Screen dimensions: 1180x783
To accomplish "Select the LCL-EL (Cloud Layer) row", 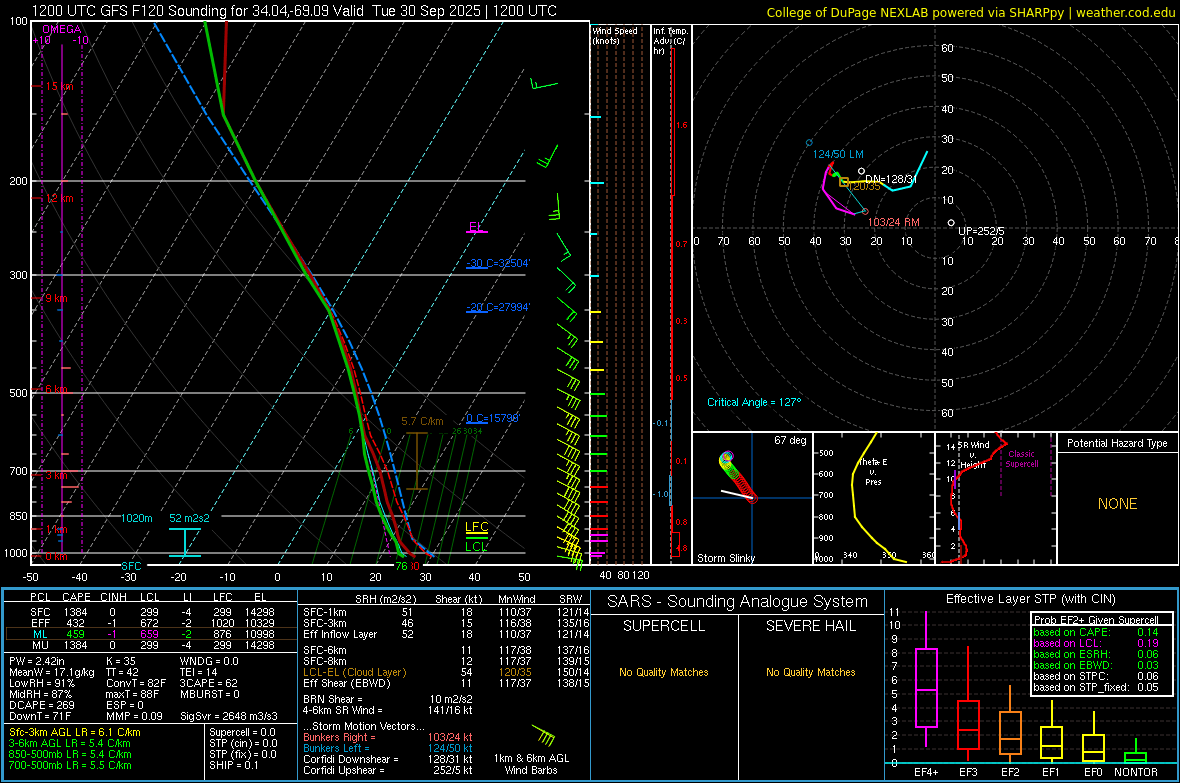I will click(447, 672).
